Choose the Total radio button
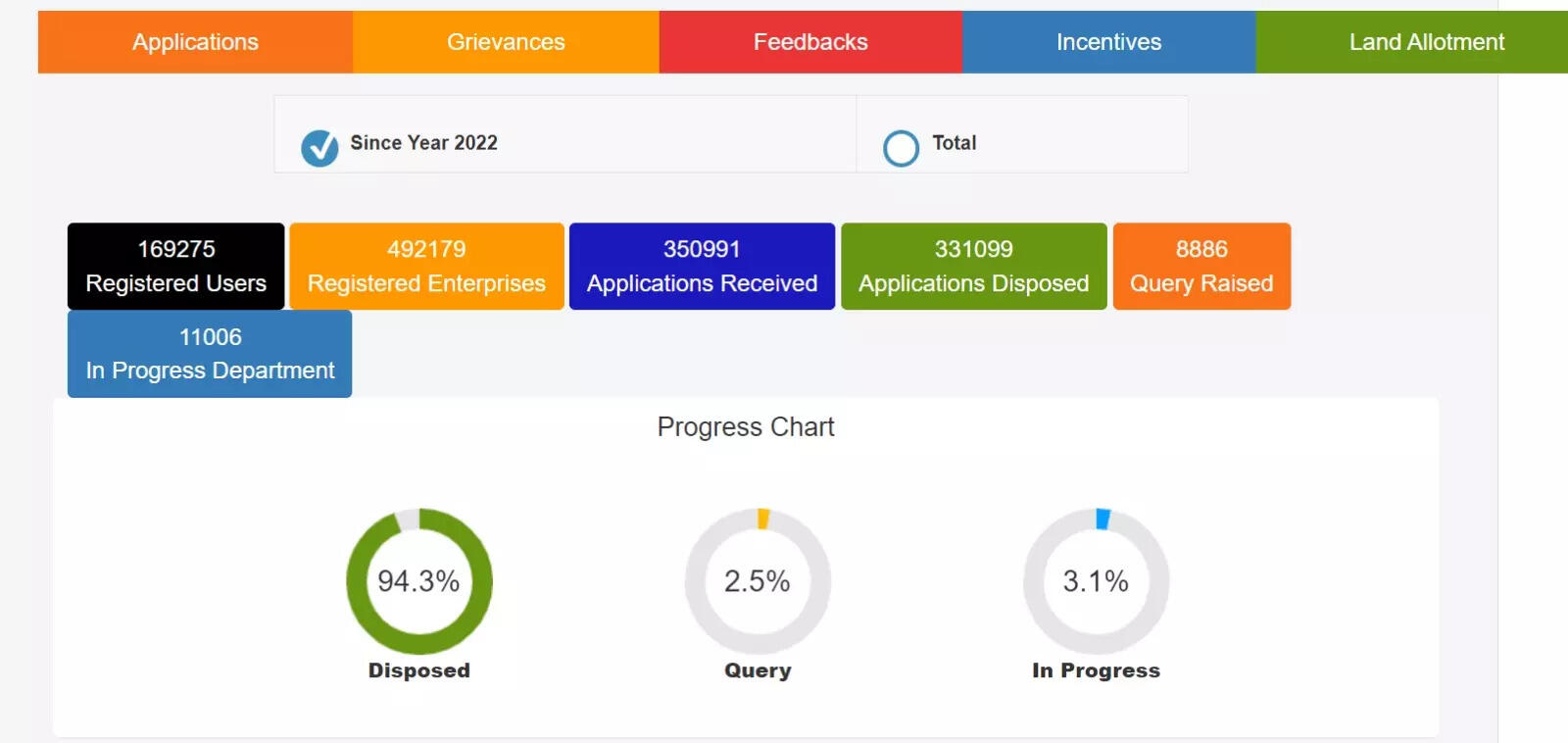This screenshot has width=1568, height=743. pos(901,148)
